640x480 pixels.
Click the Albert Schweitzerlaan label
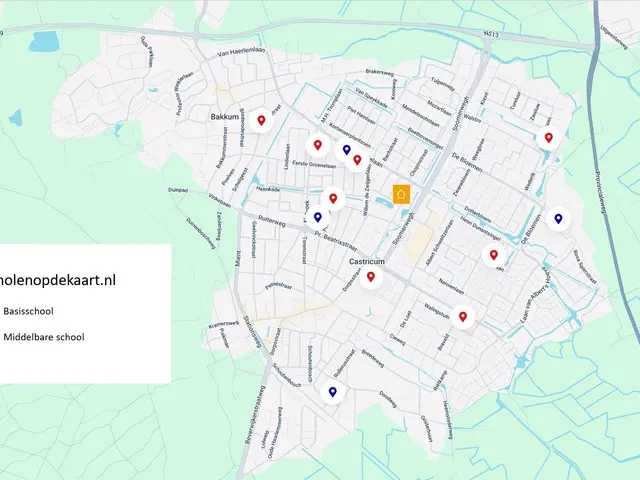coord(440,243)
